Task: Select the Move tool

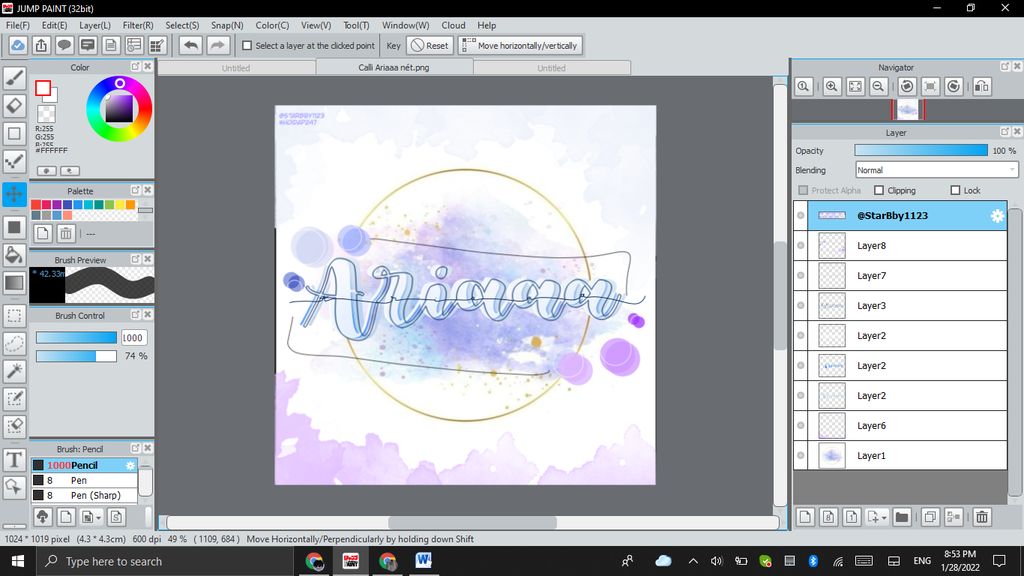Action: tap(14, 194)
